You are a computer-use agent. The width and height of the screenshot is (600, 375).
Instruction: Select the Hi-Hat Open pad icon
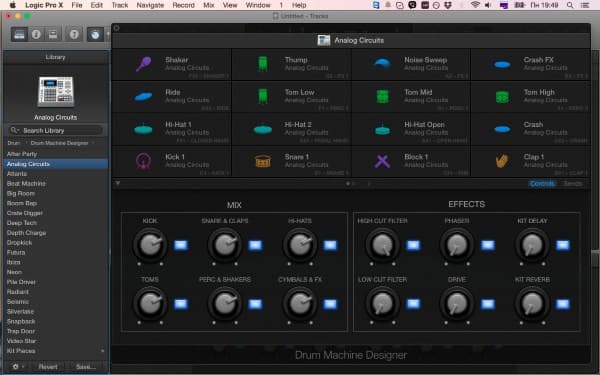(382, 129)
